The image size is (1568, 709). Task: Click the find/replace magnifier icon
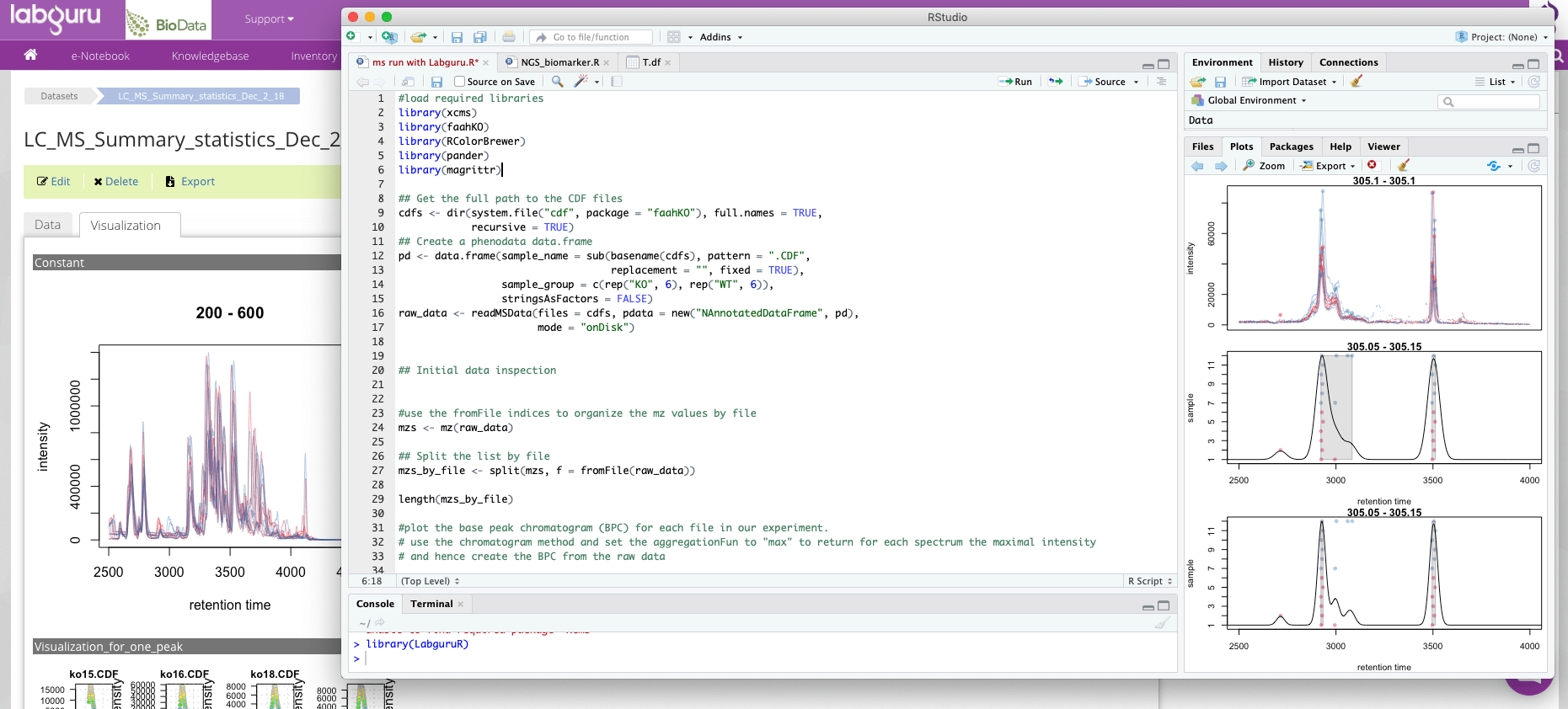pyautogui.click(x=557, y=82)
